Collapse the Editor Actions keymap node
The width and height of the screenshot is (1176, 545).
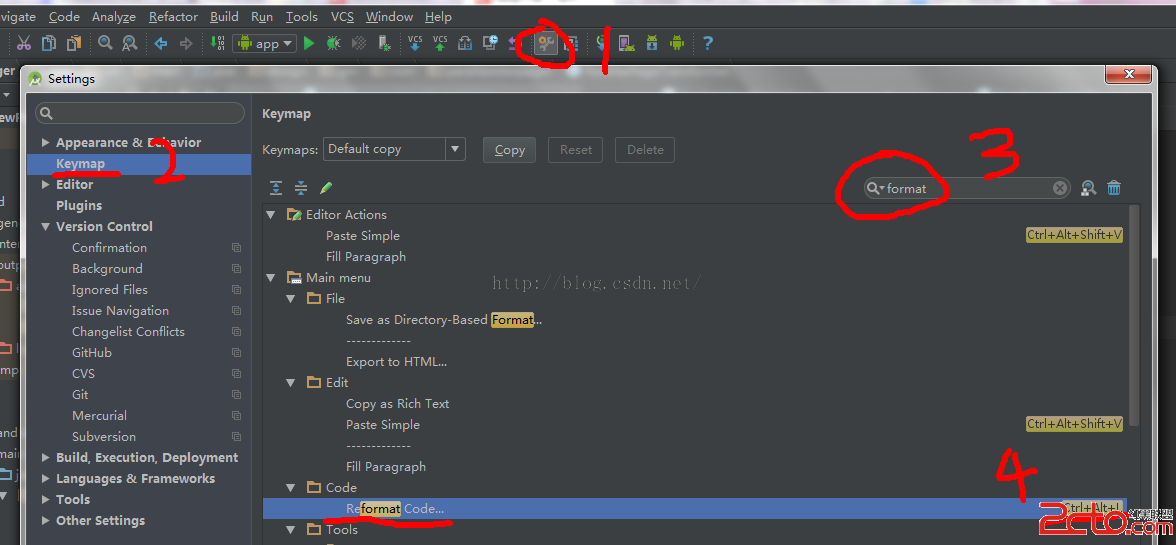click(271, 214)
